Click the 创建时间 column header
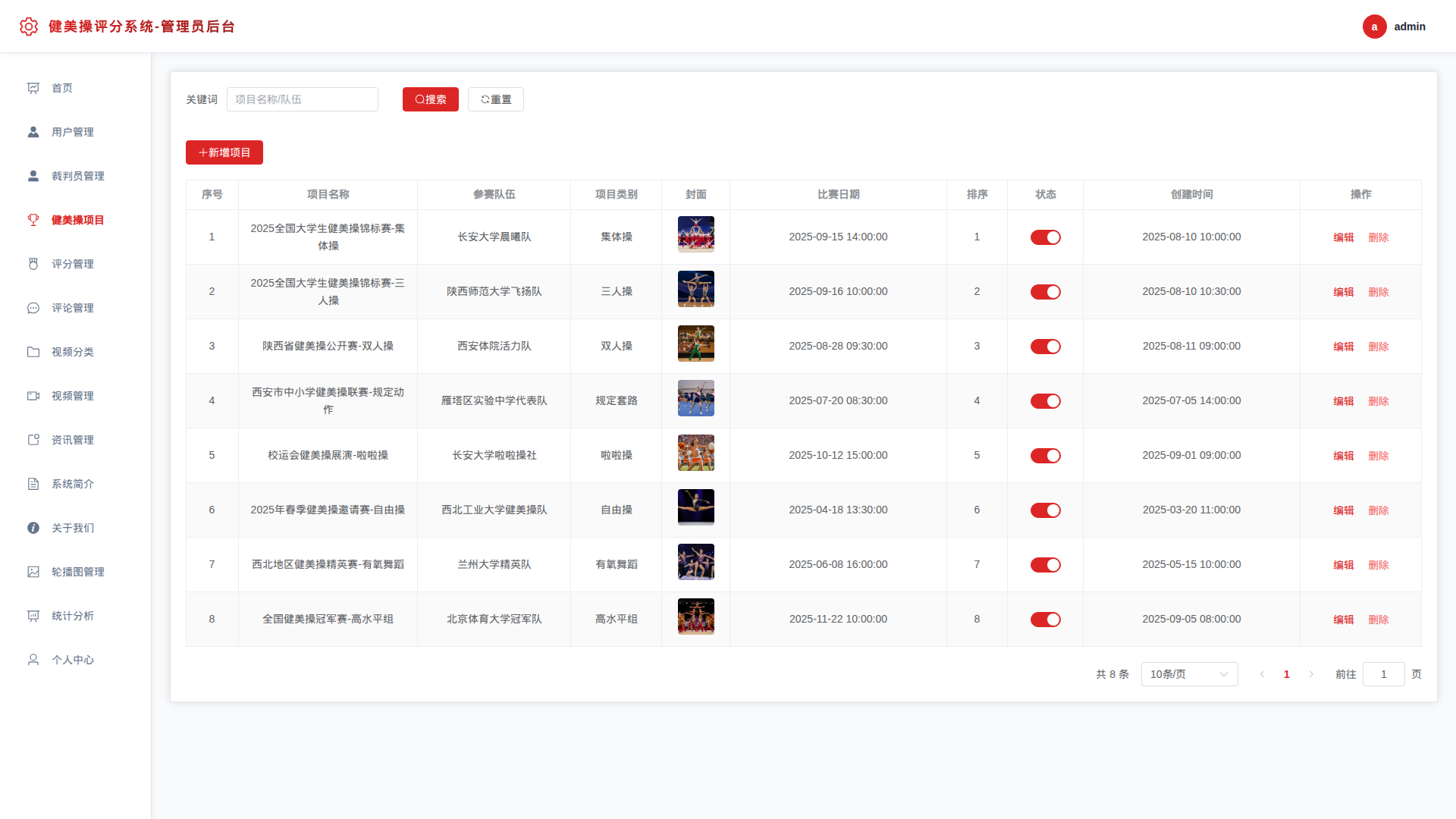1456x819 pixels. click(x=1191, y=195)
